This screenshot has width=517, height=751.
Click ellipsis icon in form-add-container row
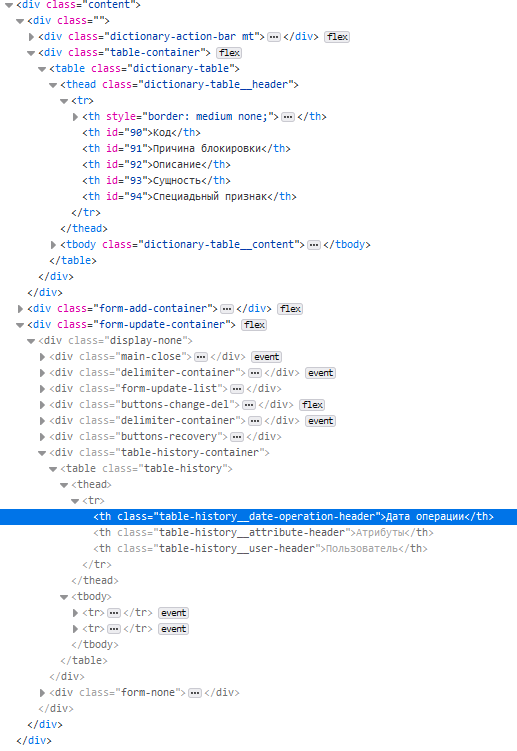(x=227, y=309)
